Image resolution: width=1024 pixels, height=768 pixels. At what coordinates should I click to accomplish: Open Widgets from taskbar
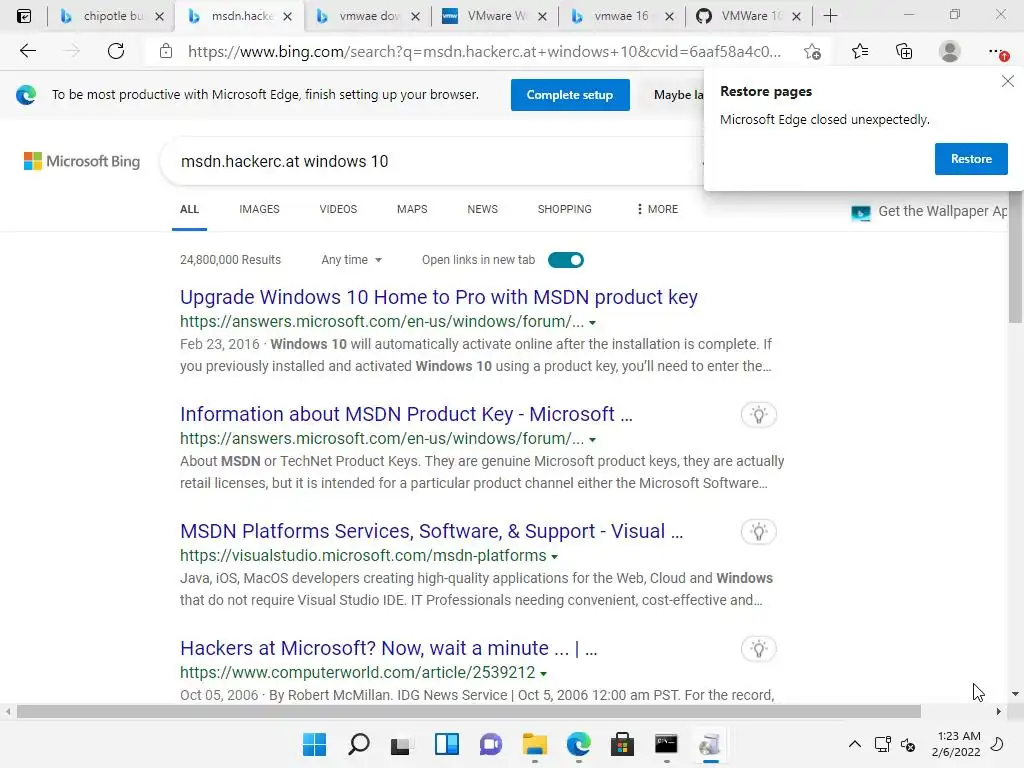447,744
